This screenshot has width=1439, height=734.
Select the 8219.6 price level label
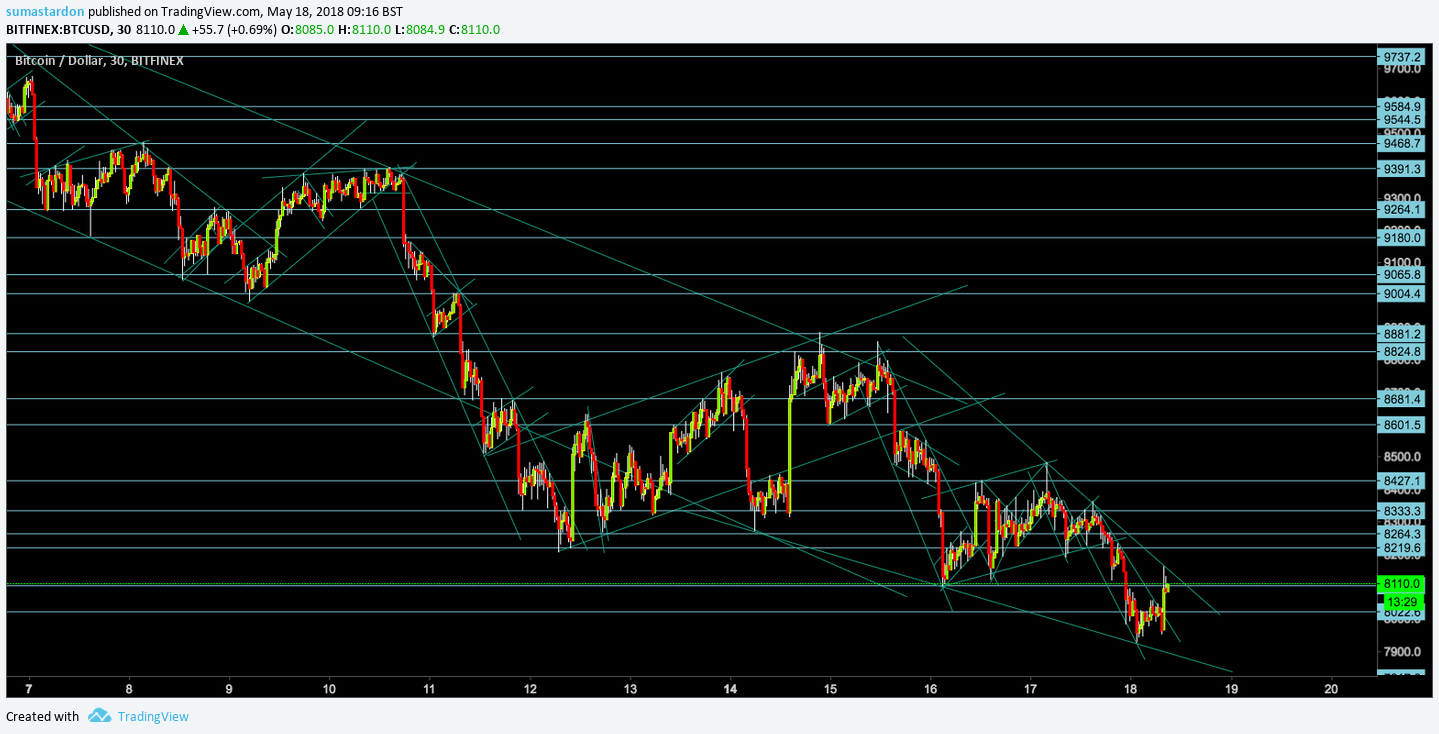(x=1399, y=548)
